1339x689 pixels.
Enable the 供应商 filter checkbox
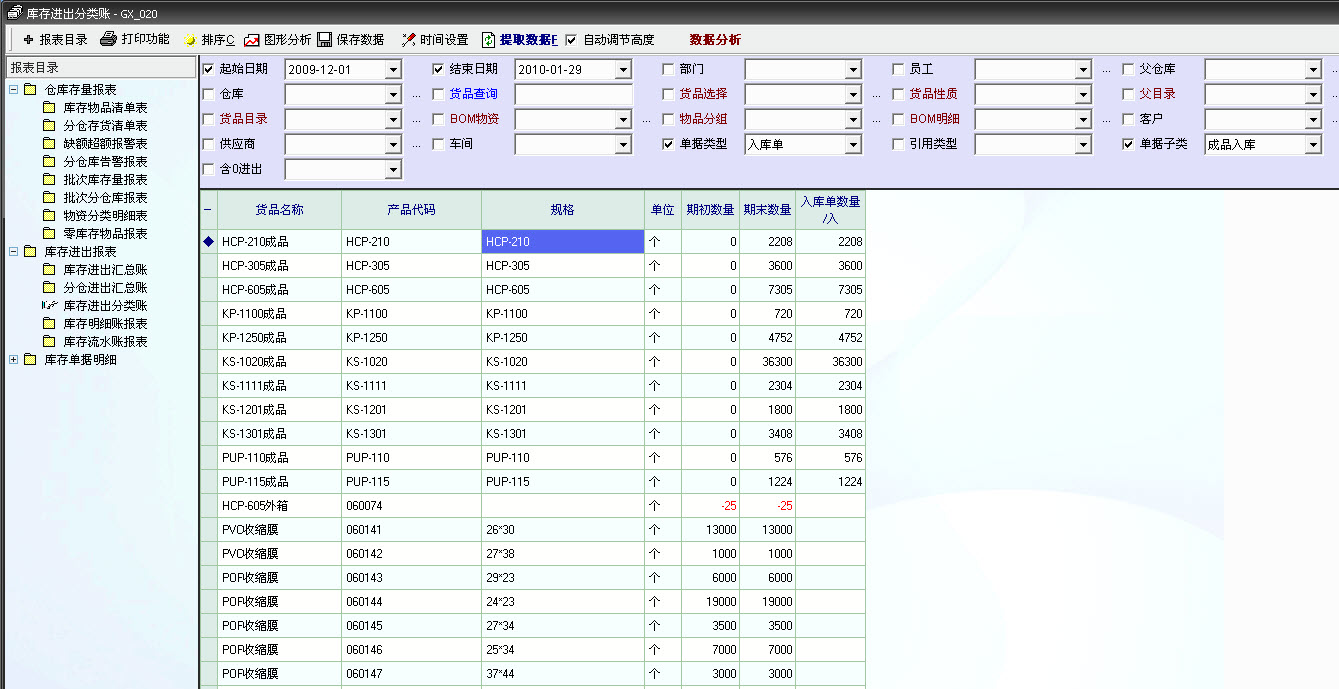click(x=208, y=144)
